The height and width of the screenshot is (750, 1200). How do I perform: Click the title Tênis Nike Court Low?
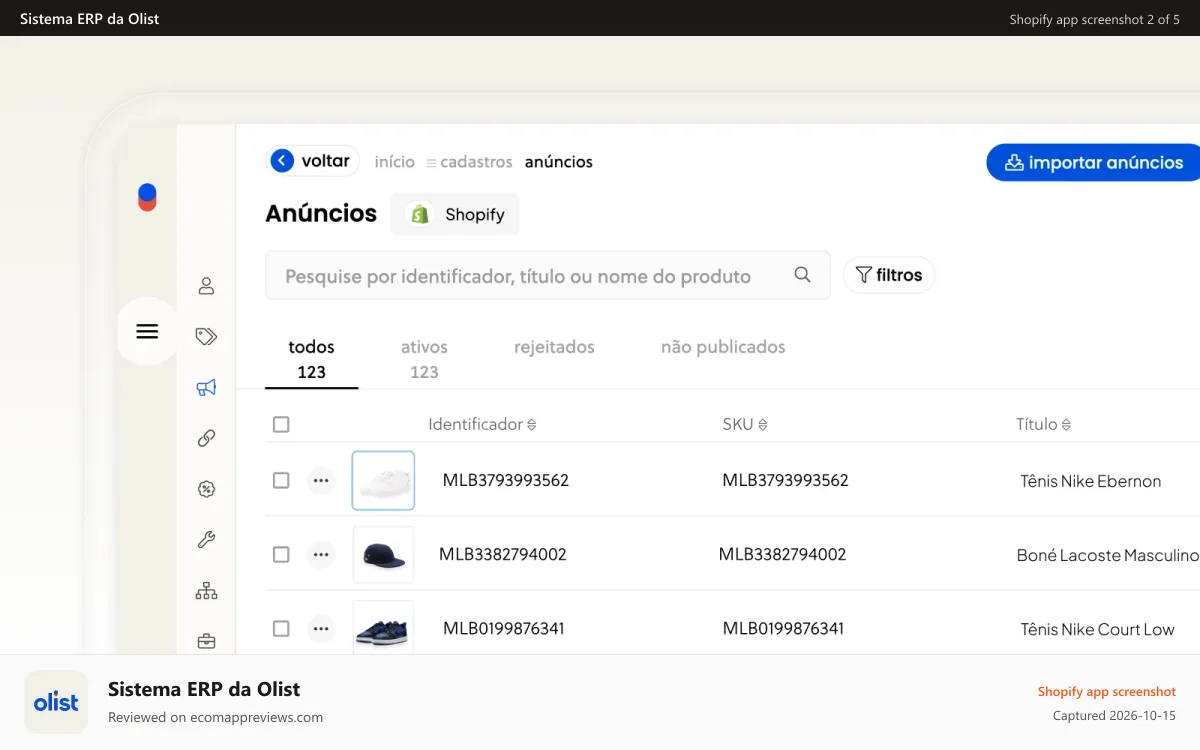pos(1098,629)
